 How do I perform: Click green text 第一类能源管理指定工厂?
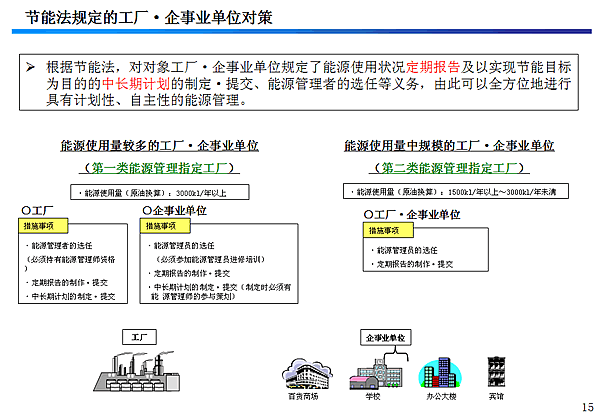(x=159, y=168)
